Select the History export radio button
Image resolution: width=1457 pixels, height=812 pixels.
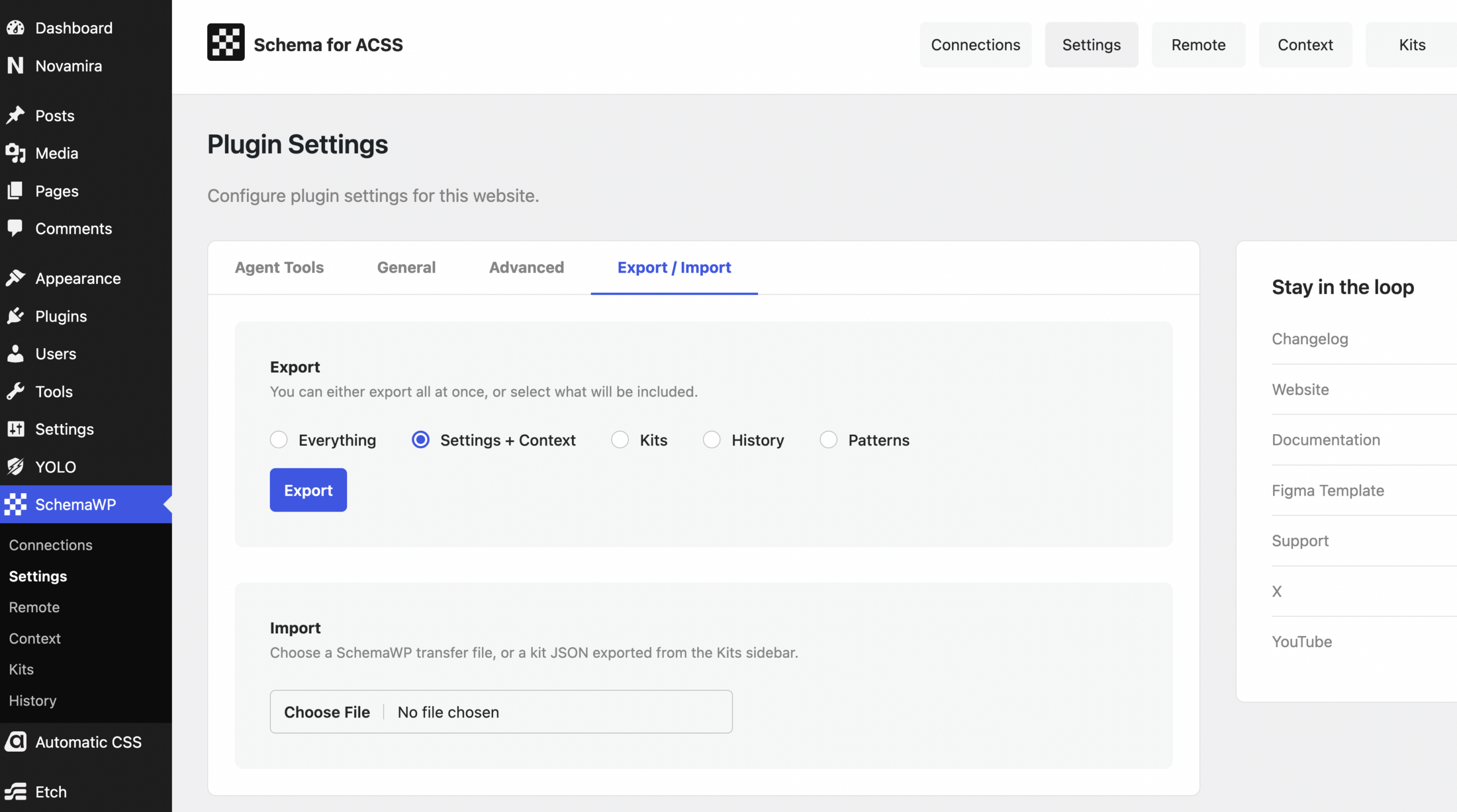coord(712,440)
